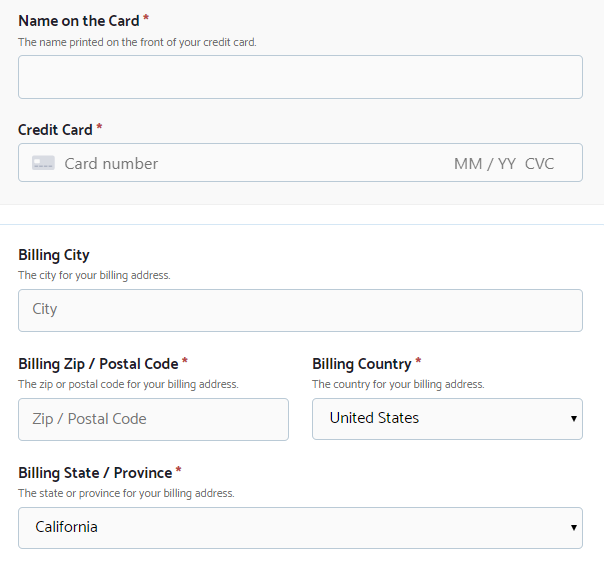Image resolution: width=604 pixels, height=568 pixels.
Task: Click the 'Billing City' label
Action: tap(54, 255)
